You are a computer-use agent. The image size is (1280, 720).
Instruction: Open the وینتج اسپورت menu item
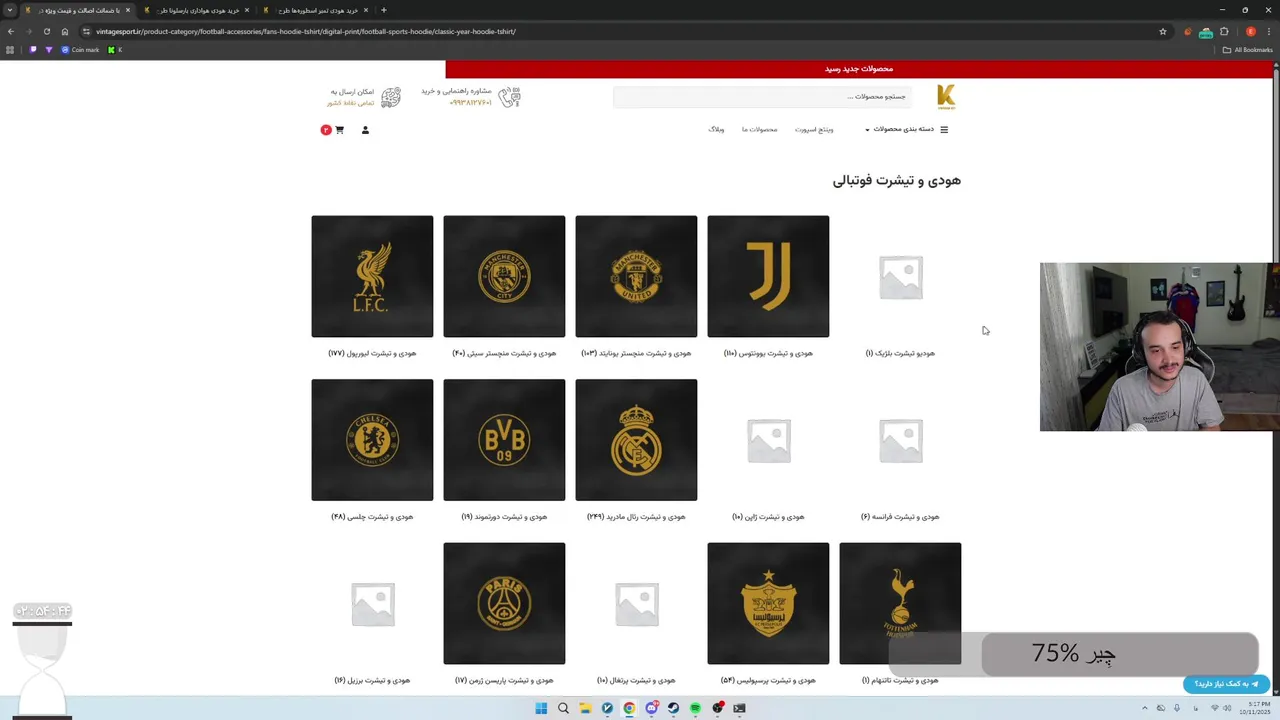pos(814,129)
